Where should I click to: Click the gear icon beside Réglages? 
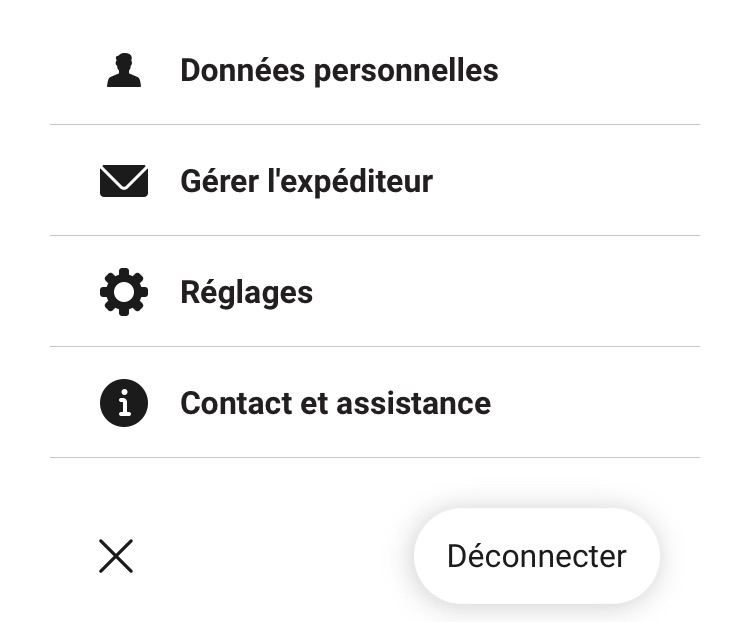[x=124, y=292]
